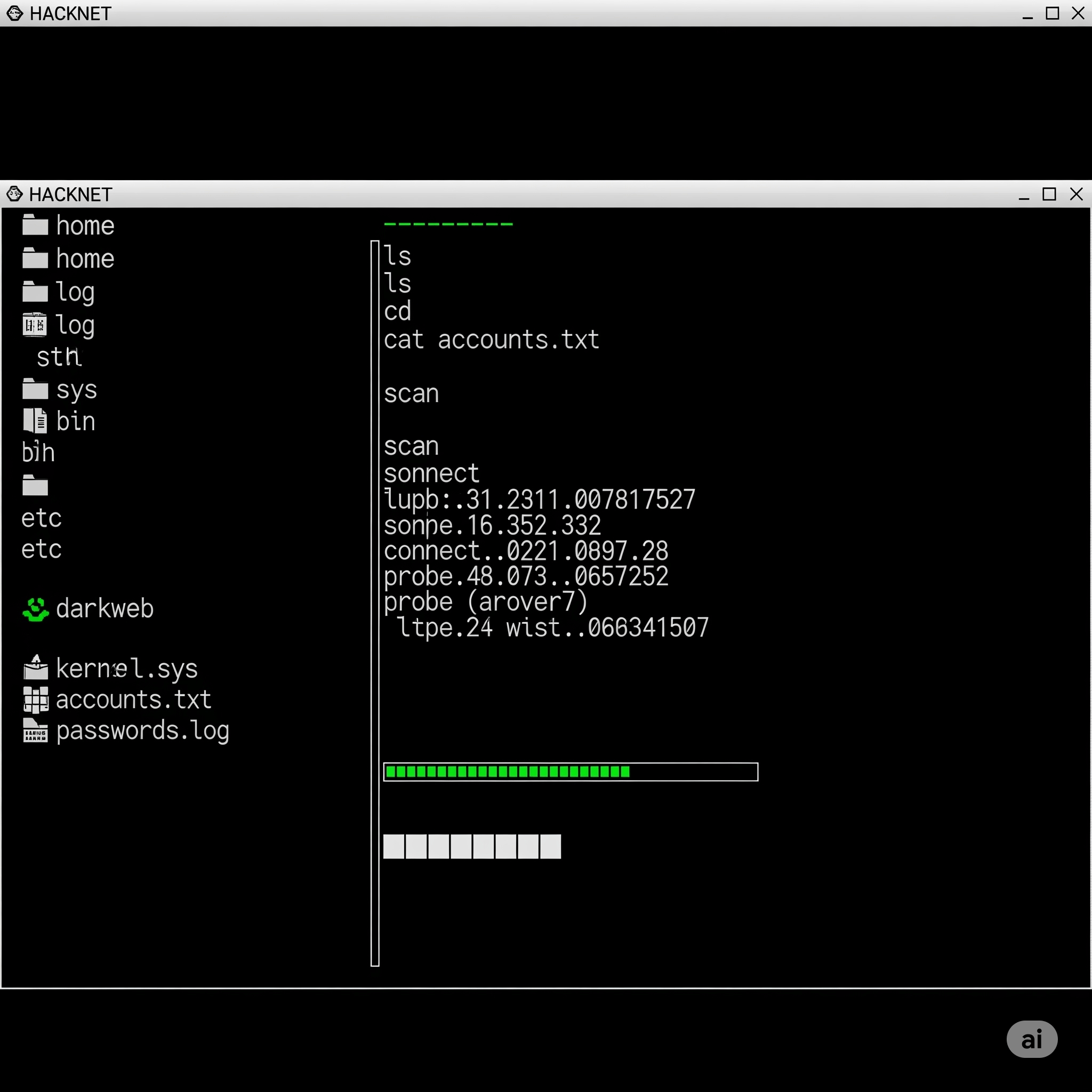Close the front Hacknet window
Image resolution: width=1092 pixels, height=1092 pixels.
pyautogui.click(x=1077, y=194)
